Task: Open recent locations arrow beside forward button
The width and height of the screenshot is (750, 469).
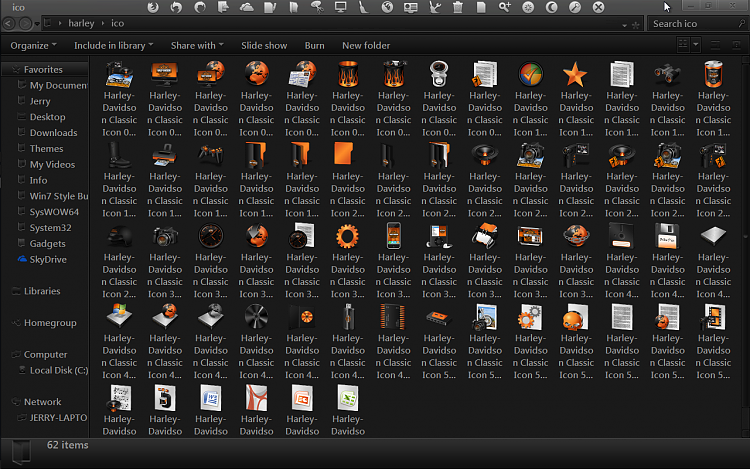Action: click(x=37, y=24)
